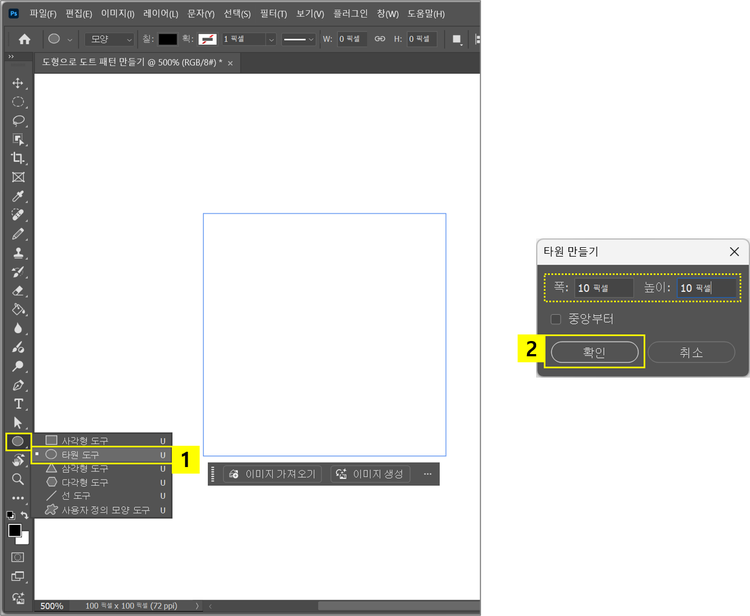Select the Hand tool
750x616 pixels.
pyautogui.click(x=18, y=460)
